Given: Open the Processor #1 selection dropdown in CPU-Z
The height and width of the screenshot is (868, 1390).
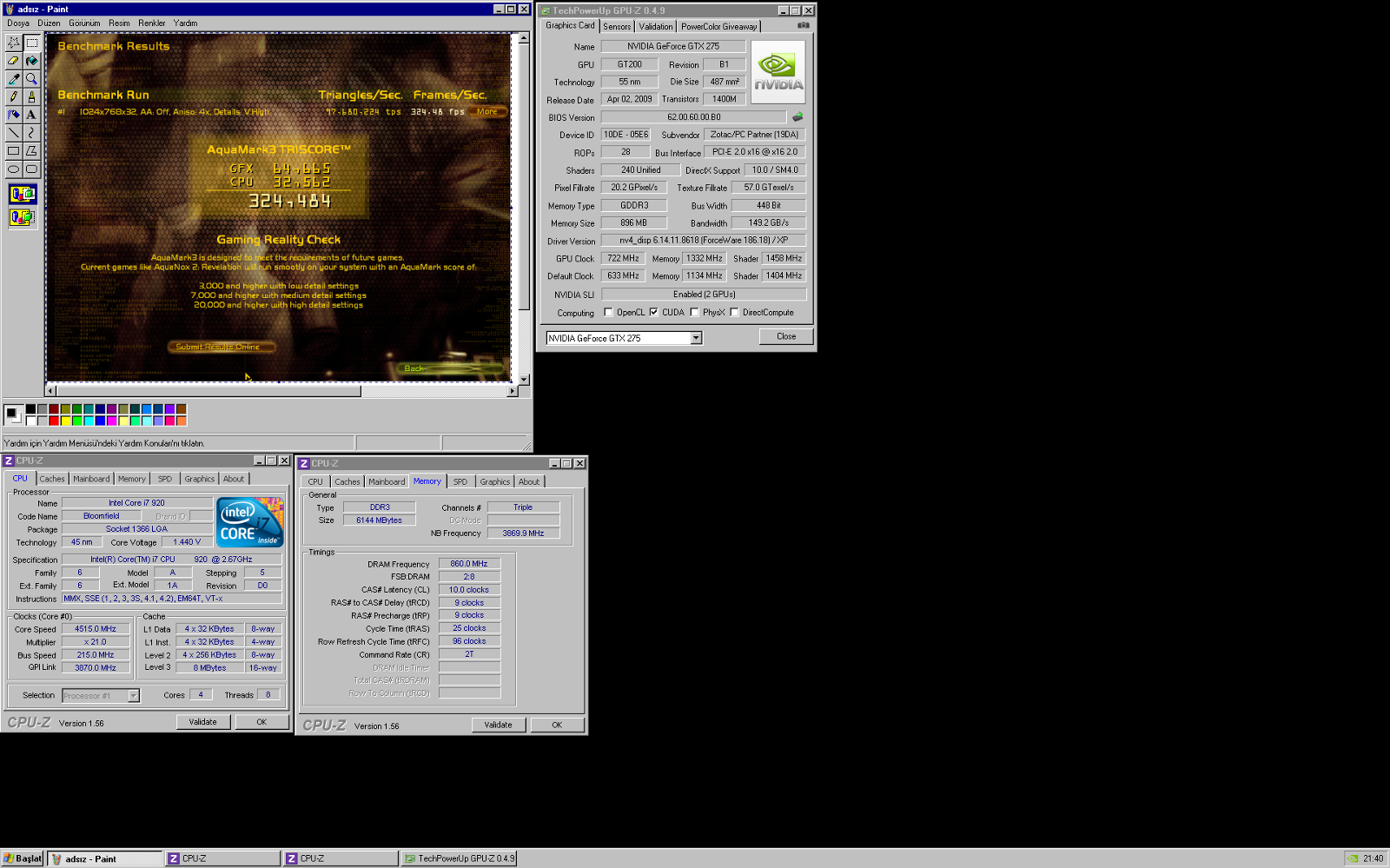Looking at the screenshot, I should 133,695.
